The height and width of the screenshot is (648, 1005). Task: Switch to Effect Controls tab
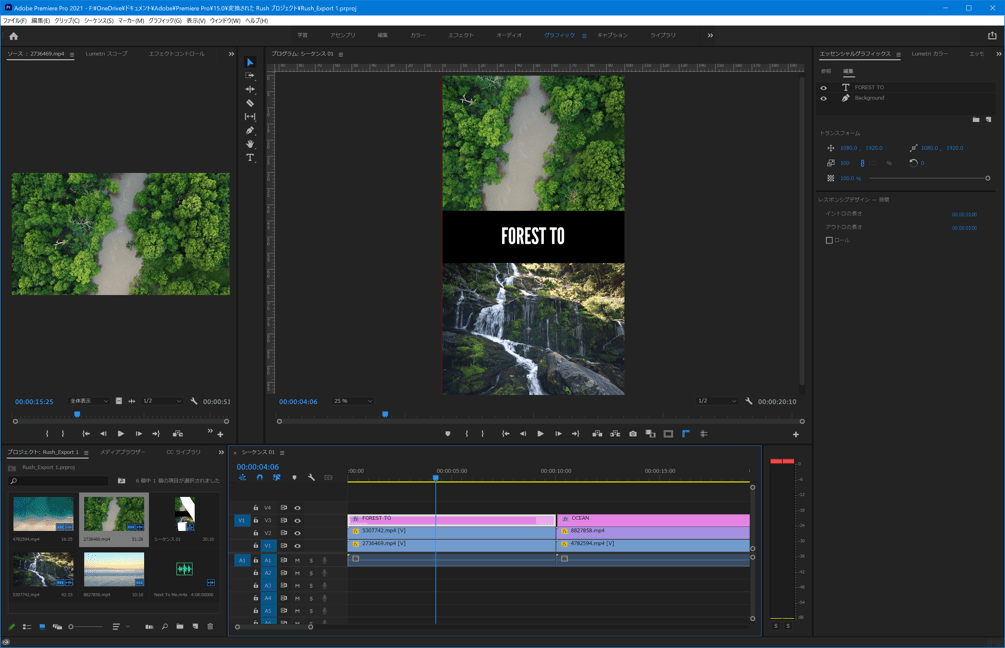177,54
